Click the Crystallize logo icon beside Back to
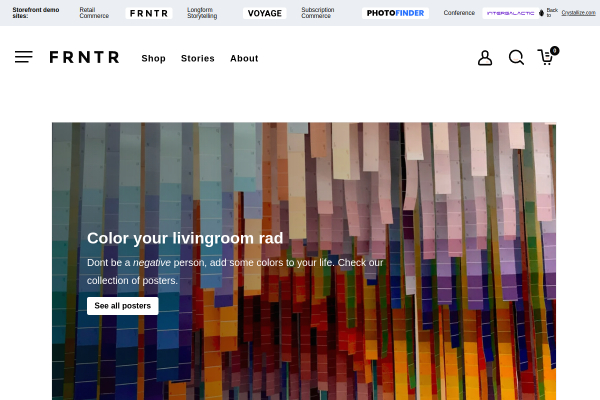600x400 pixels. tap(541, 13)
